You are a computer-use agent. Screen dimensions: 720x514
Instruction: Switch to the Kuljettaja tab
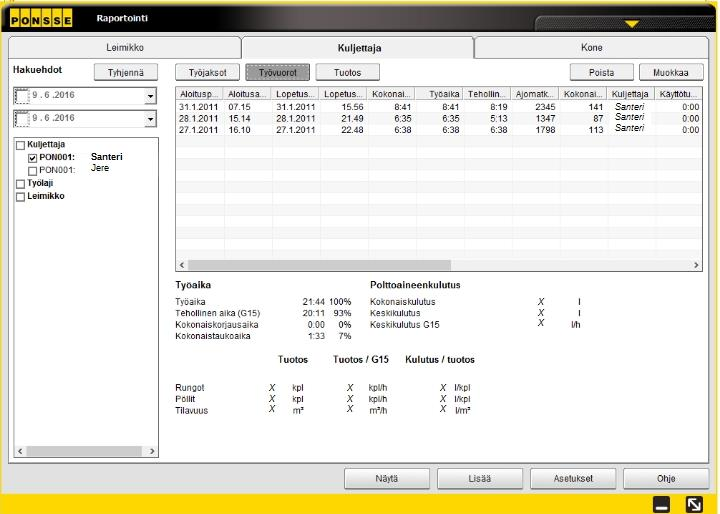[x=359, y=48]
